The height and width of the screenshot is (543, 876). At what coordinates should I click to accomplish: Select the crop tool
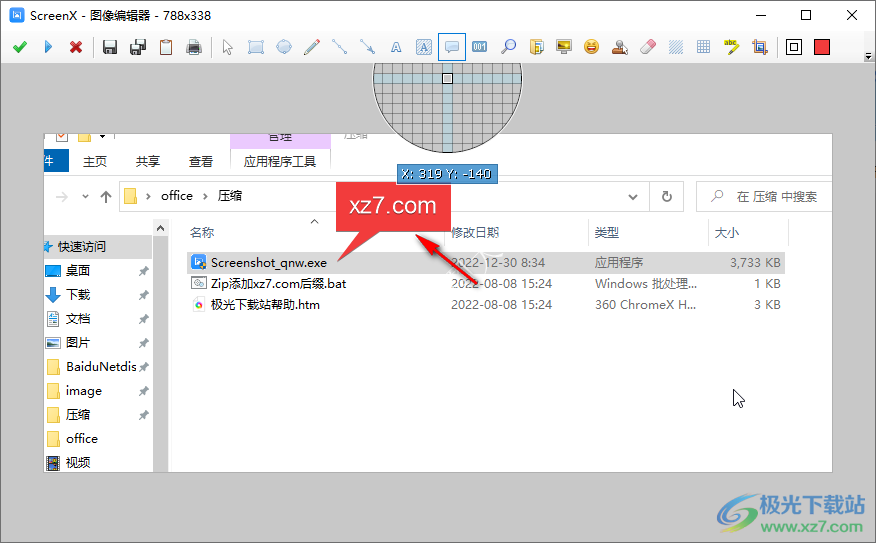(760, 47)
